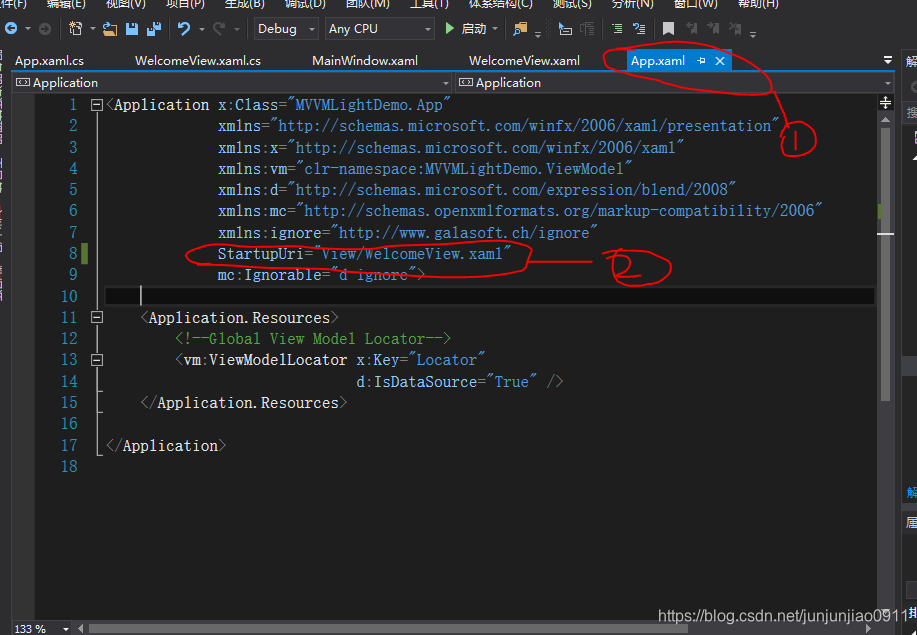
Task: Open the 工具(T) Tools menu
Action: point(429,4)
